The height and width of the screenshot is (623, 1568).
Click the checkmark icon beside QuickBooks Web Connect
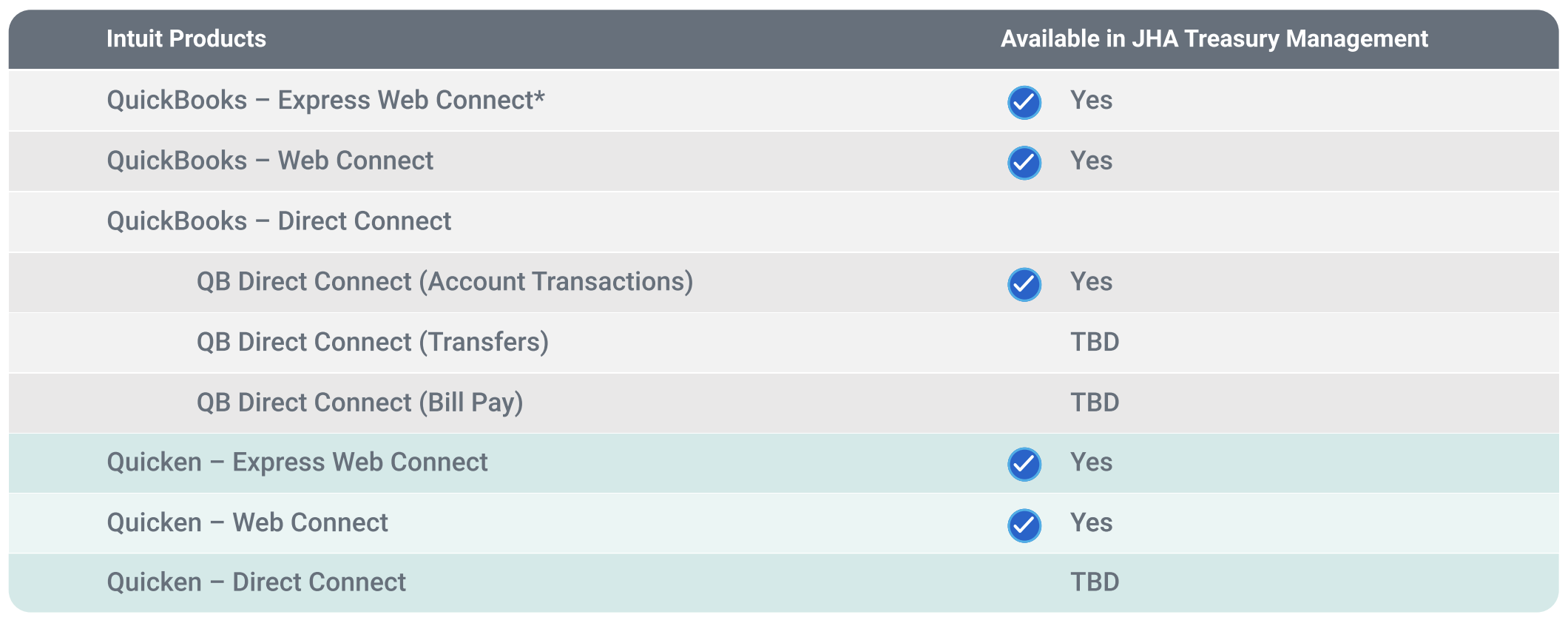click(x=1024, y=163)
